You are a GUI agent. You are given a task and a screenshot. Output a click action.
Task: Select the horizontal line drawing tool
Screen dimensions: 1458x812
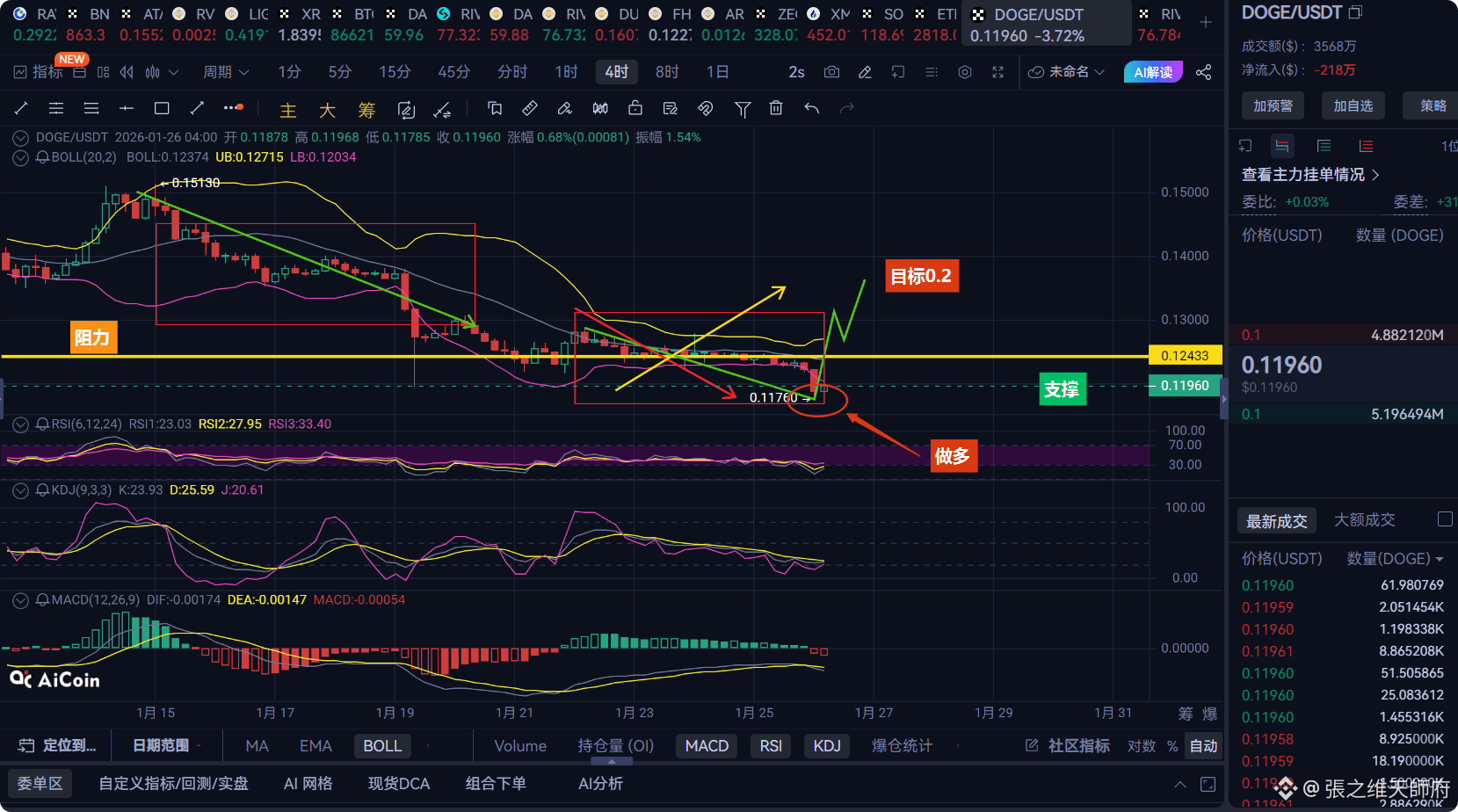127,108
